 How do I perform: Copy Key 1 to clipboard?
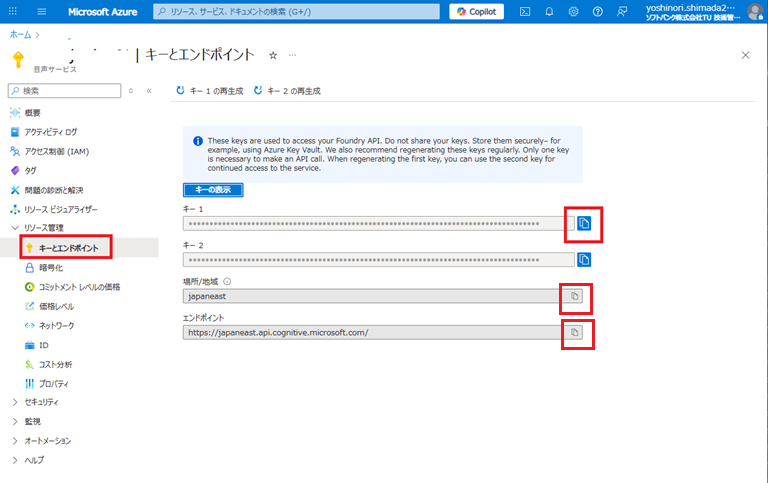click(x=584, y=224)
